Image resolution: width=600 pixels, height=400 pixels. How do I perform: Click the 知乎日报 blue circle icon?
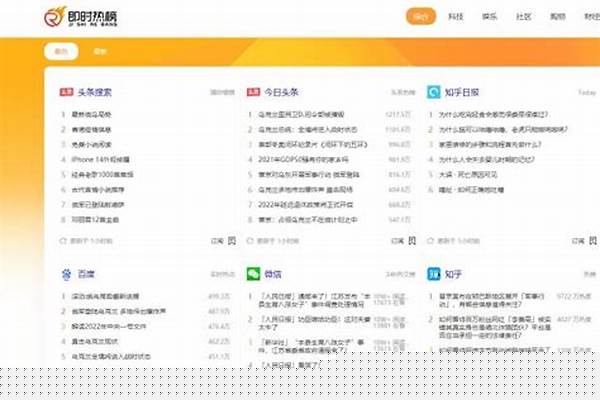point(434,92)
